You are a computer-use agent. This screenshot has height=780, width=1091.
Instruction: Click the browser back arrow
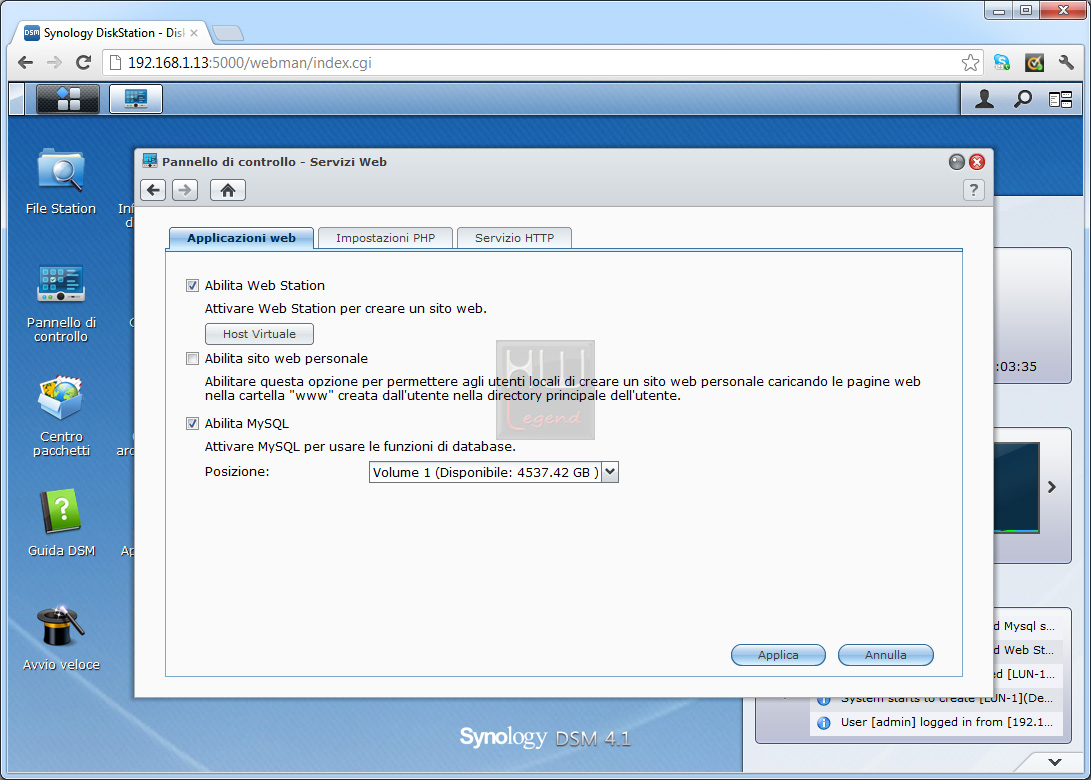point(26,63)
